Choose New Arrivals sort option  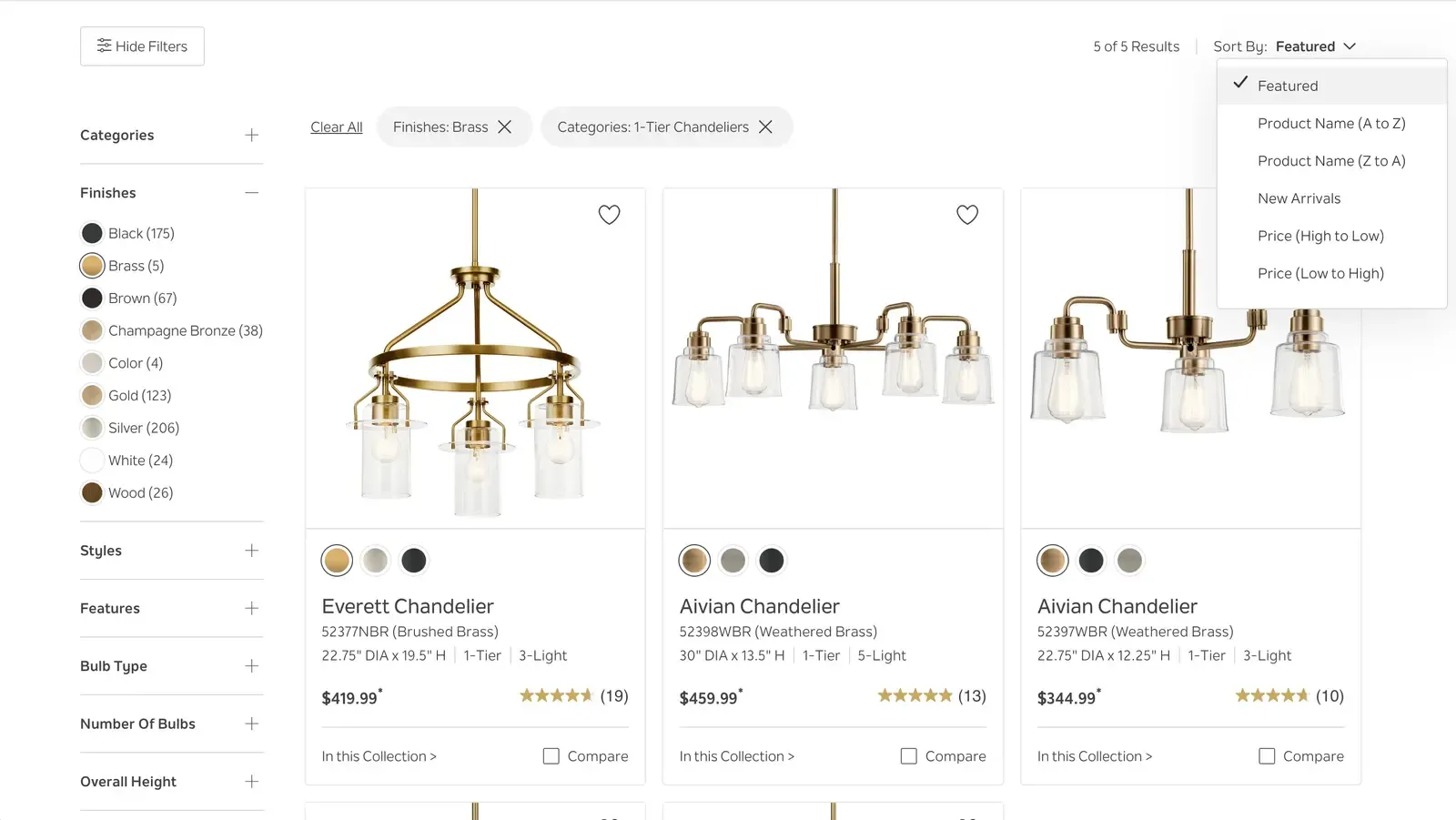point(1299,198)
